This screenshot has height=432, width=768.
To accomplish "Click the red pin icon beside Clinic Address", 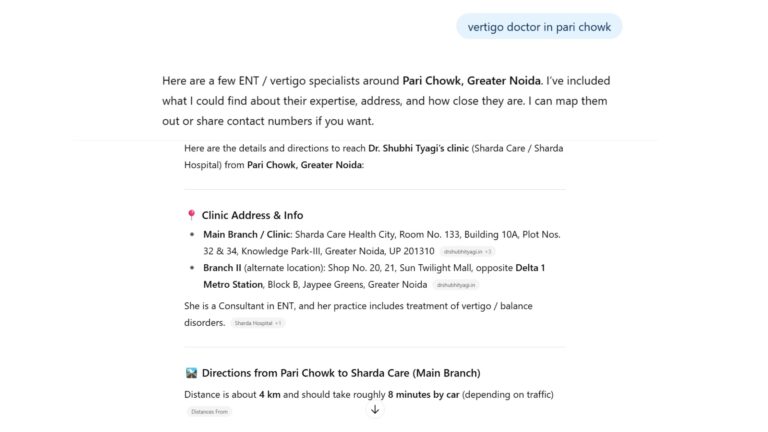I will (x=191, y=215).
